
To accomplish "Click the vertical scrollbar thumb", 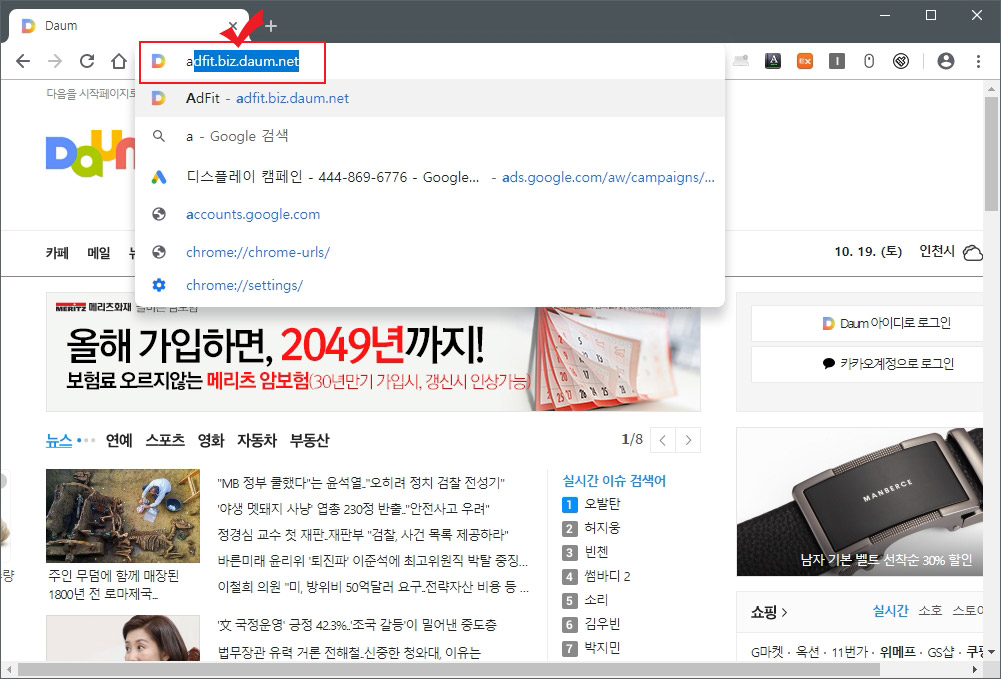I will [x=991, y=153].
